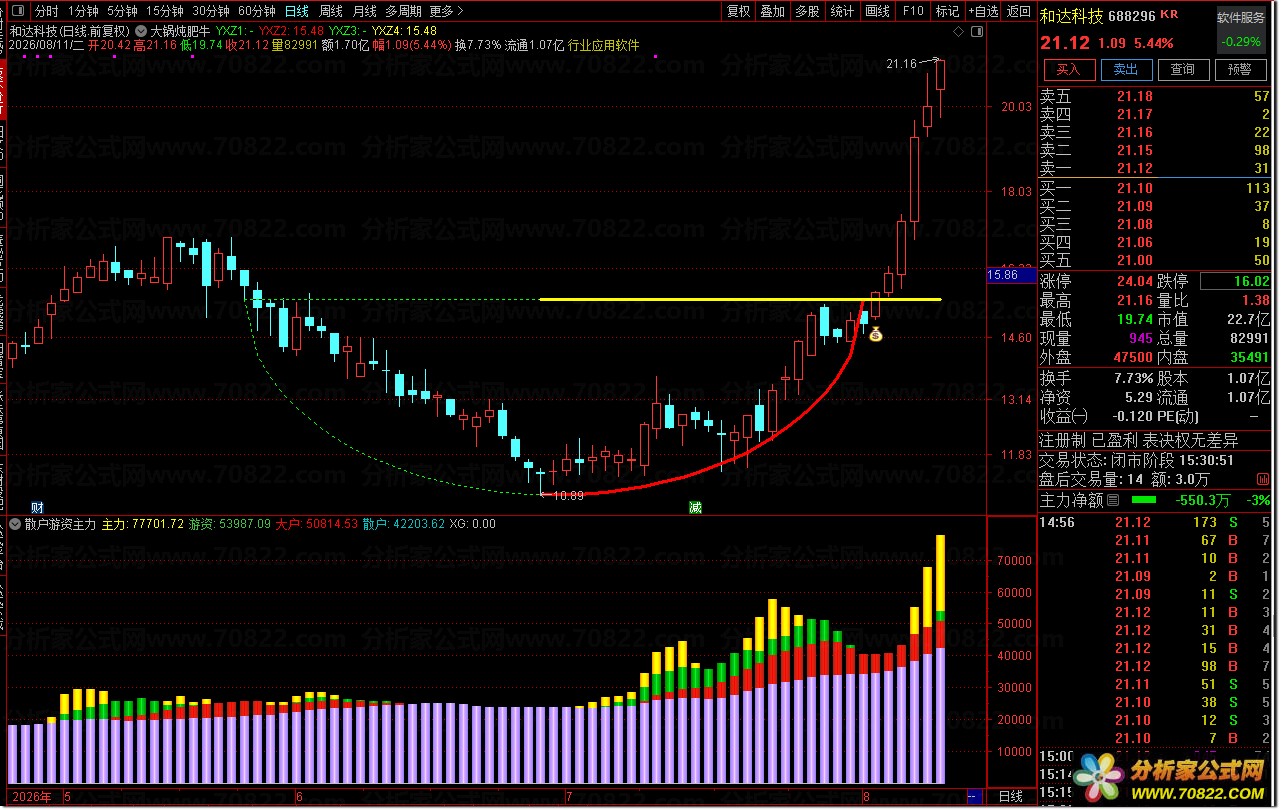This screenshot has width=1281, height=810.
Task: Select the 60分钟 period tab
Action: pos(256,11)
